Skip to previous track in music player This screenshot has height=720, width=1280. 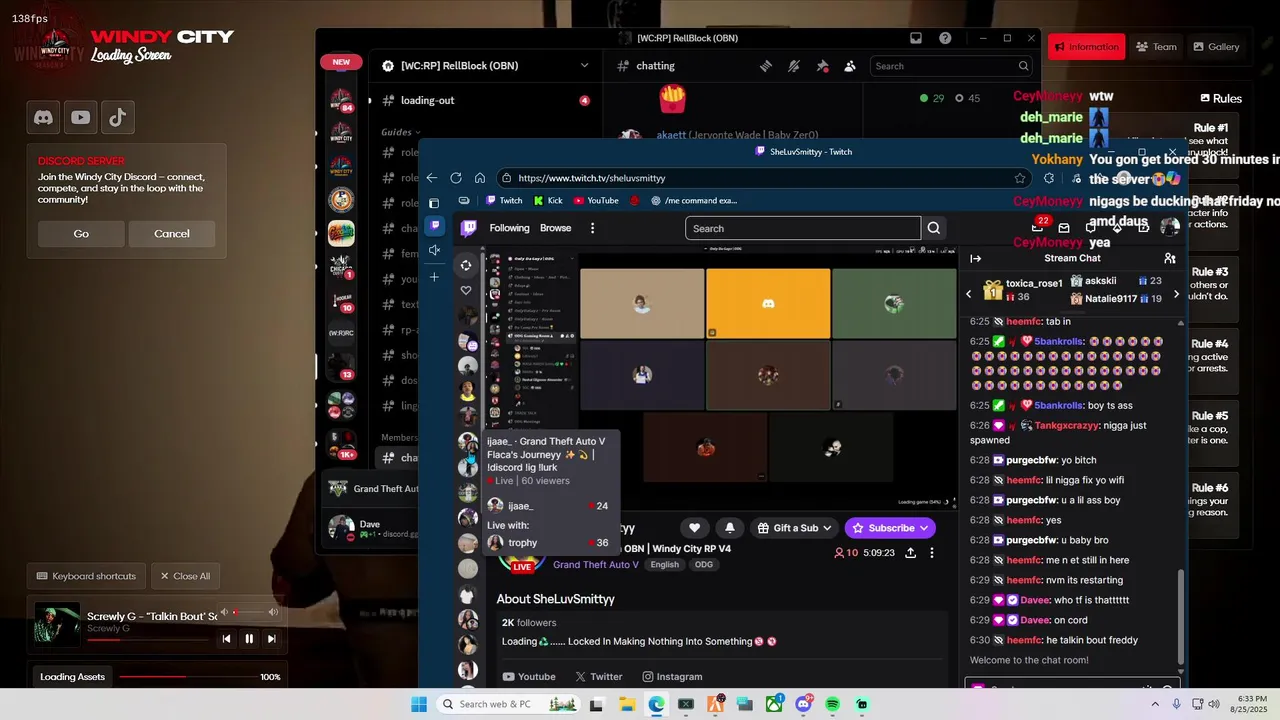(226, 639)
